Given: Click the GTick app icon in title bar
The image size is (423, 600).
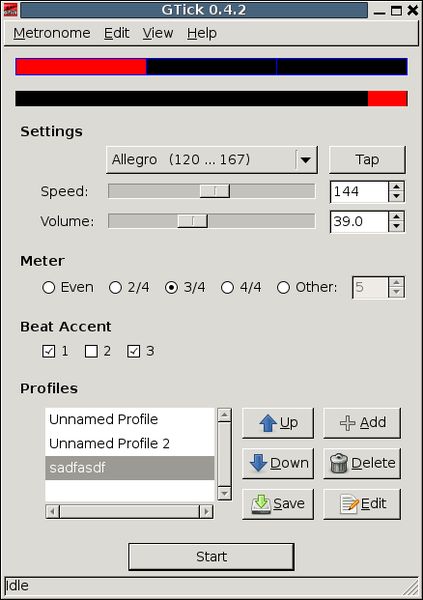Looking at the screenshot, I should point(10,10).
